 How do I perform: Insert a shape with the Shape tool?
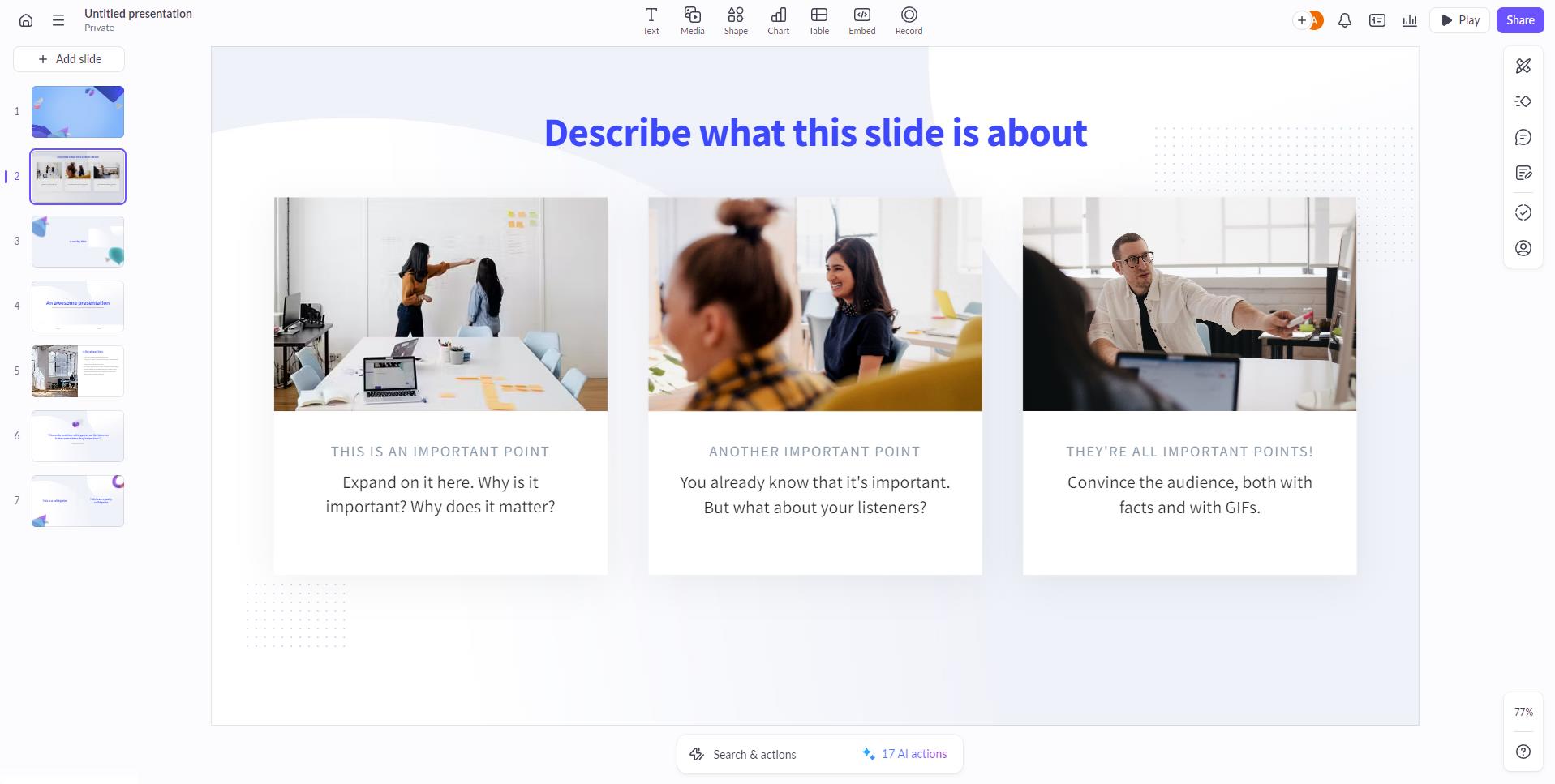[x=736, y=19]
